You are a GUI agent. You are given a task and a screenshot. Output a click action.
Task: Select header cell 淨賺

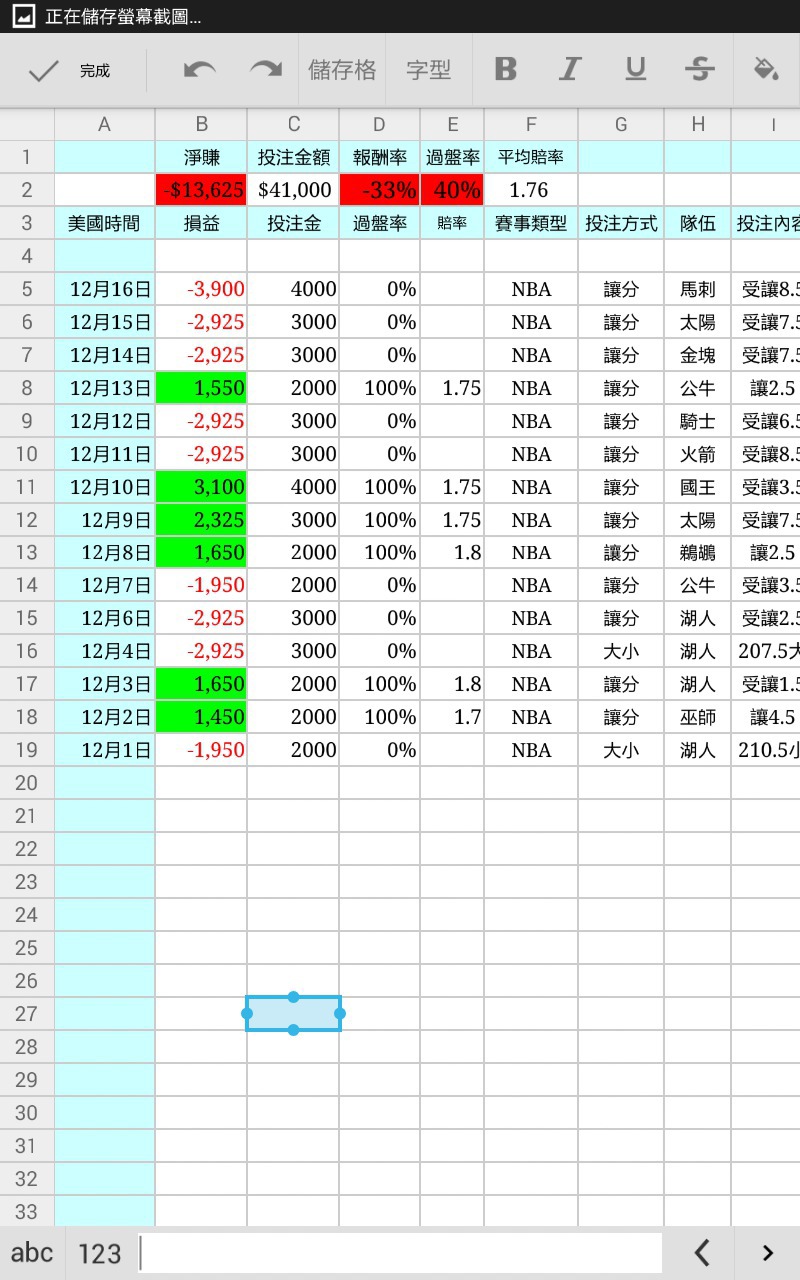pos(201,157)
